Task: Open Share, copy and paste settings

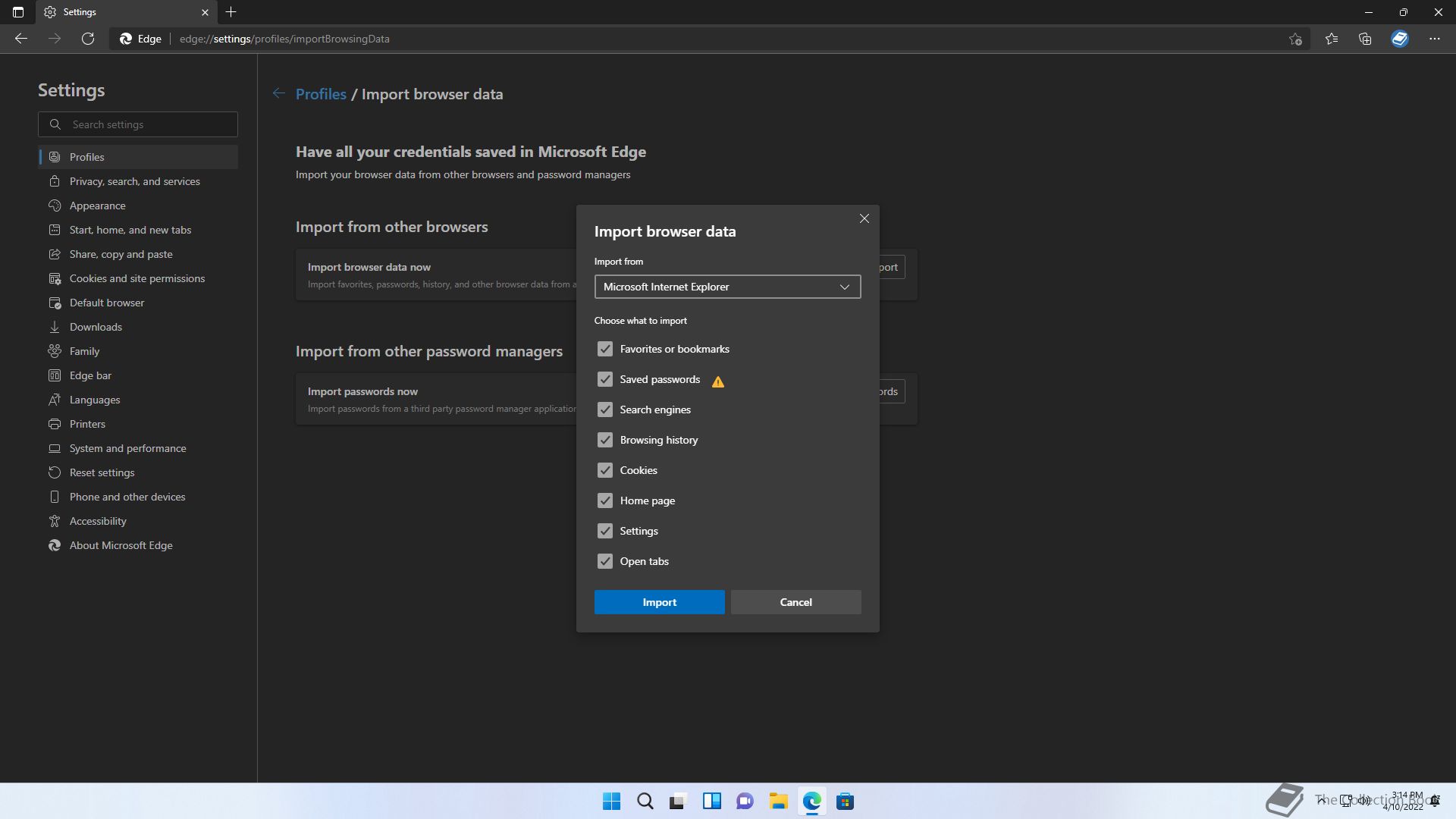Action: point(138,254)
